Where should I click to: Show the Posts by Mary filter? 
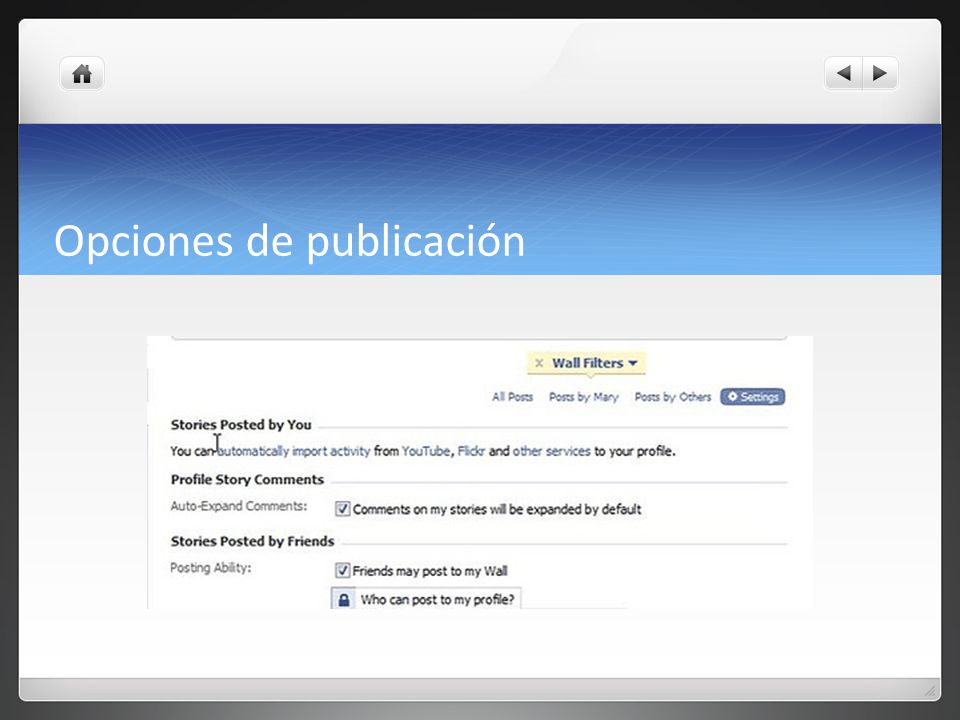583,397
